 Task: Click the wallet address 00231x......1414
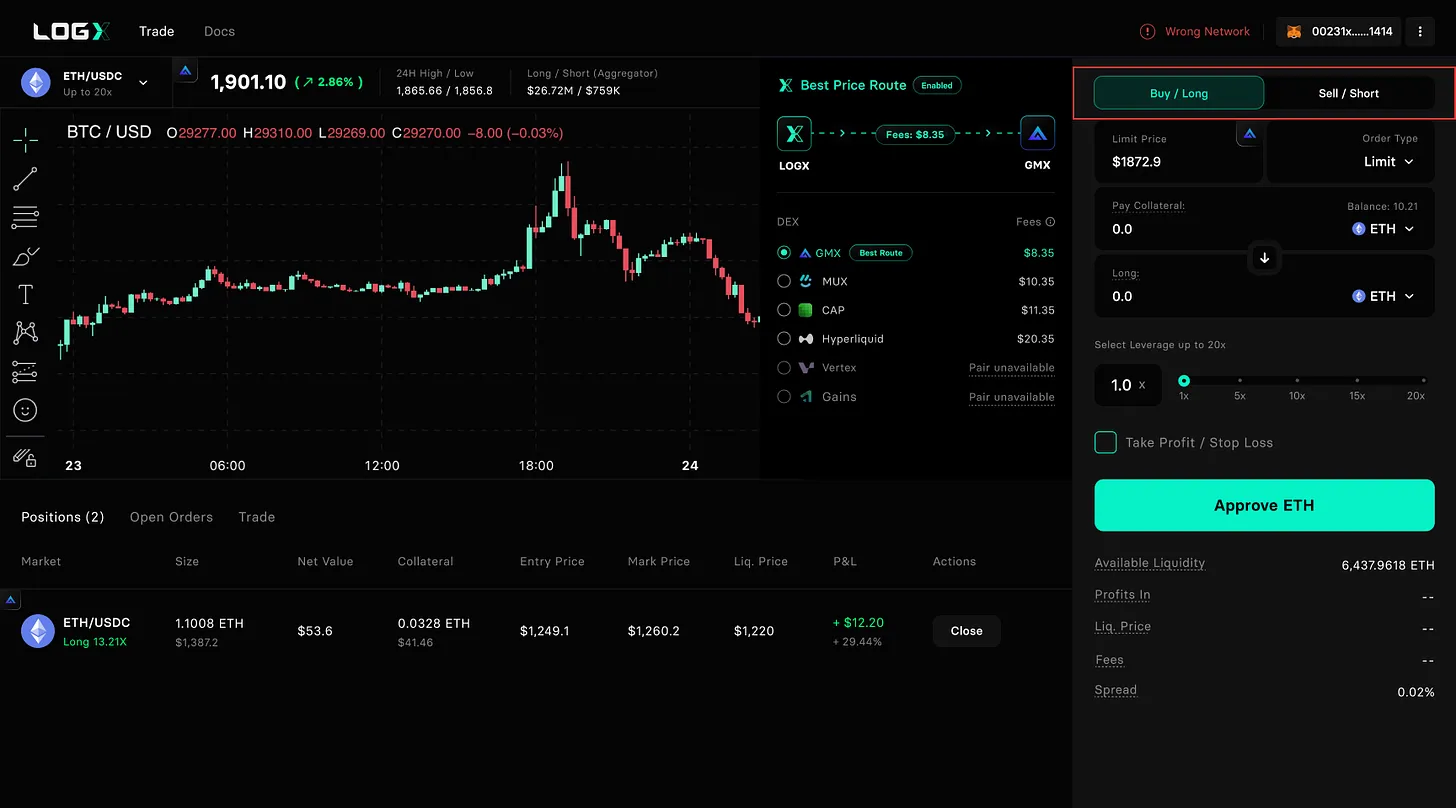pyautogui.click(x=1352, y=32)
